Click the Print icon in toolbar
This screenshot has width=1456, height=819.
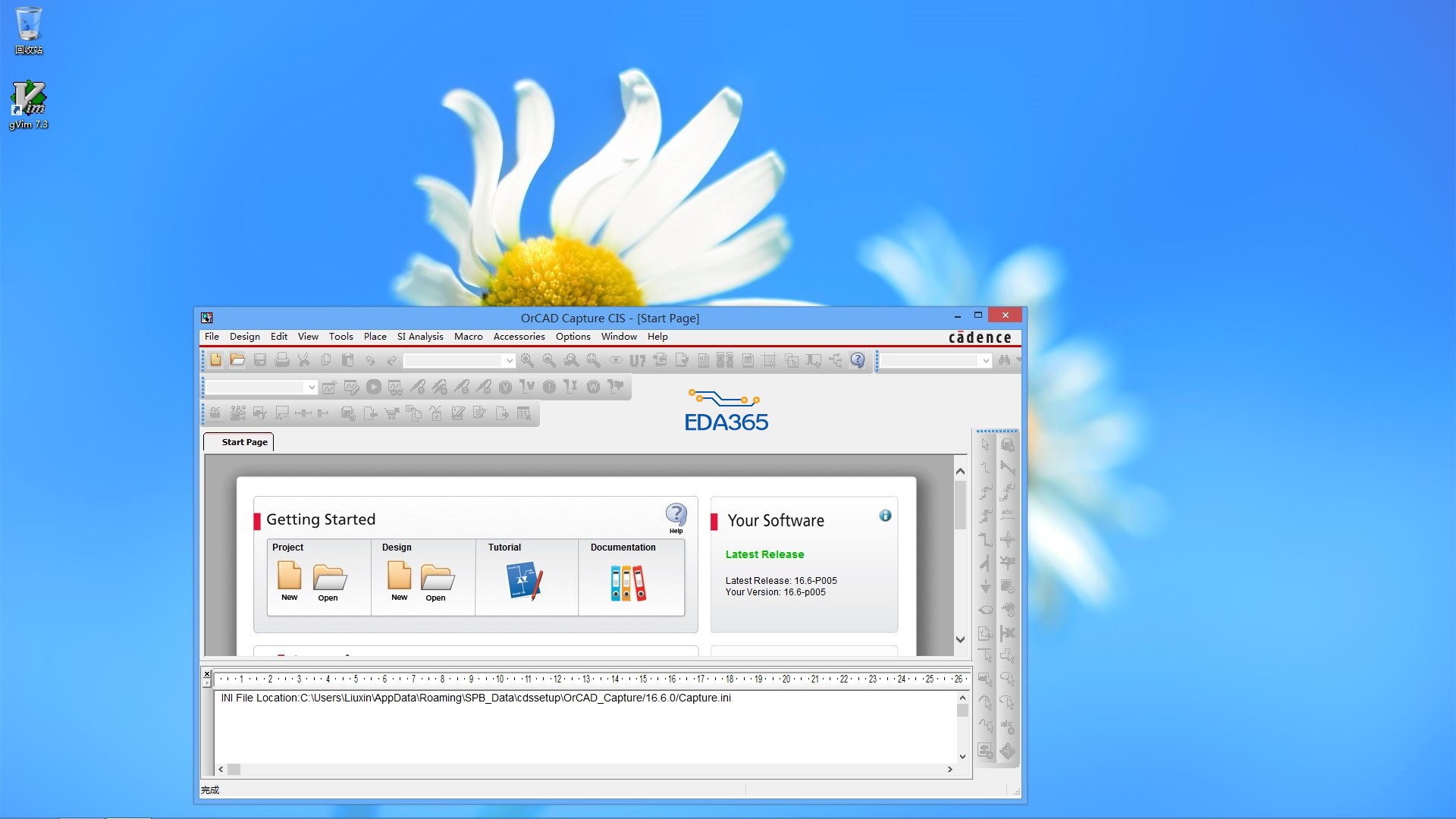point(282,360)
